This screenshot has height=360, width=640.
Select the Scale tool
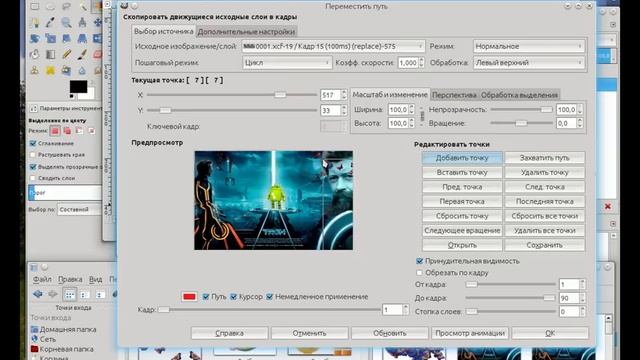point(50,38)
